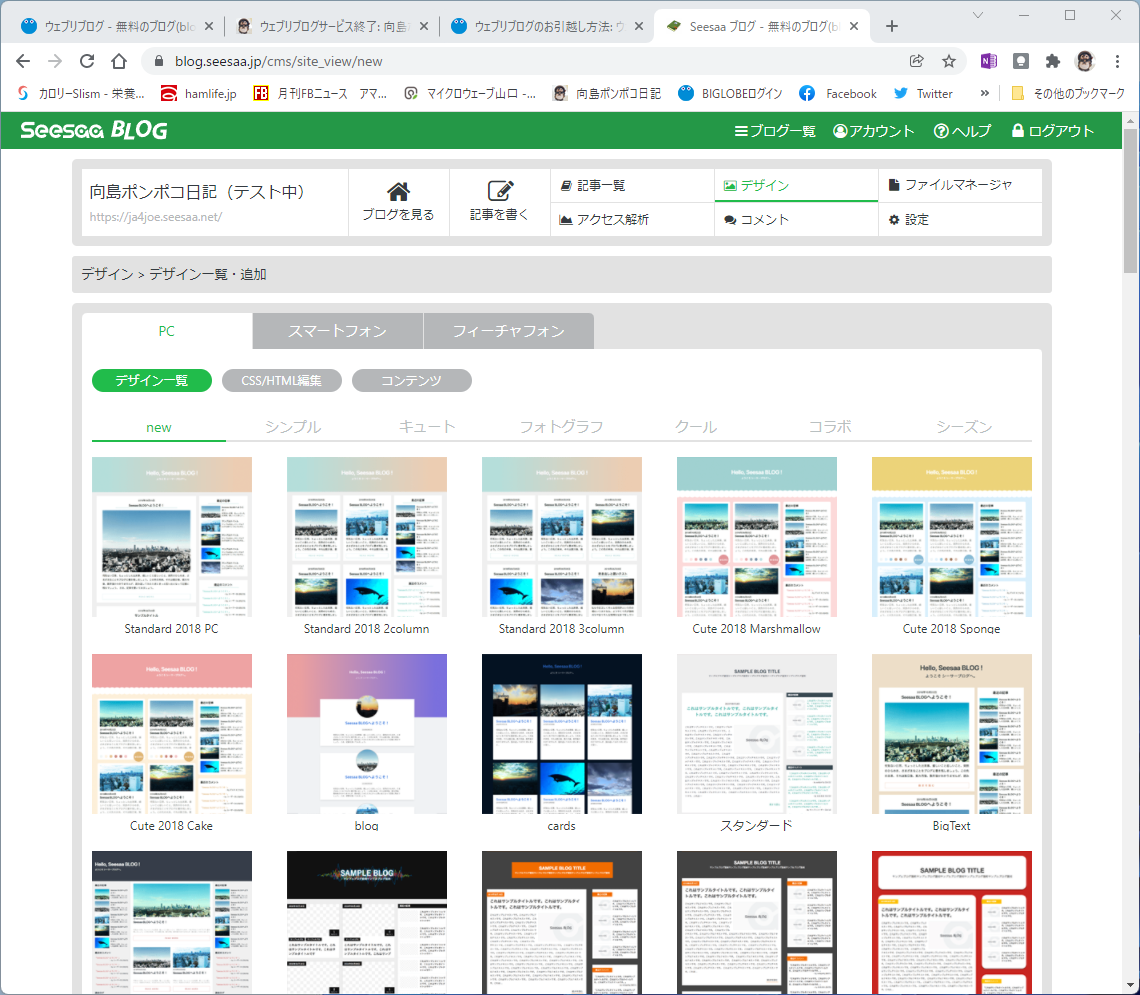The image size is (1140, 995).
Task: Reload the current page
Action: click(x=87, y=61)
